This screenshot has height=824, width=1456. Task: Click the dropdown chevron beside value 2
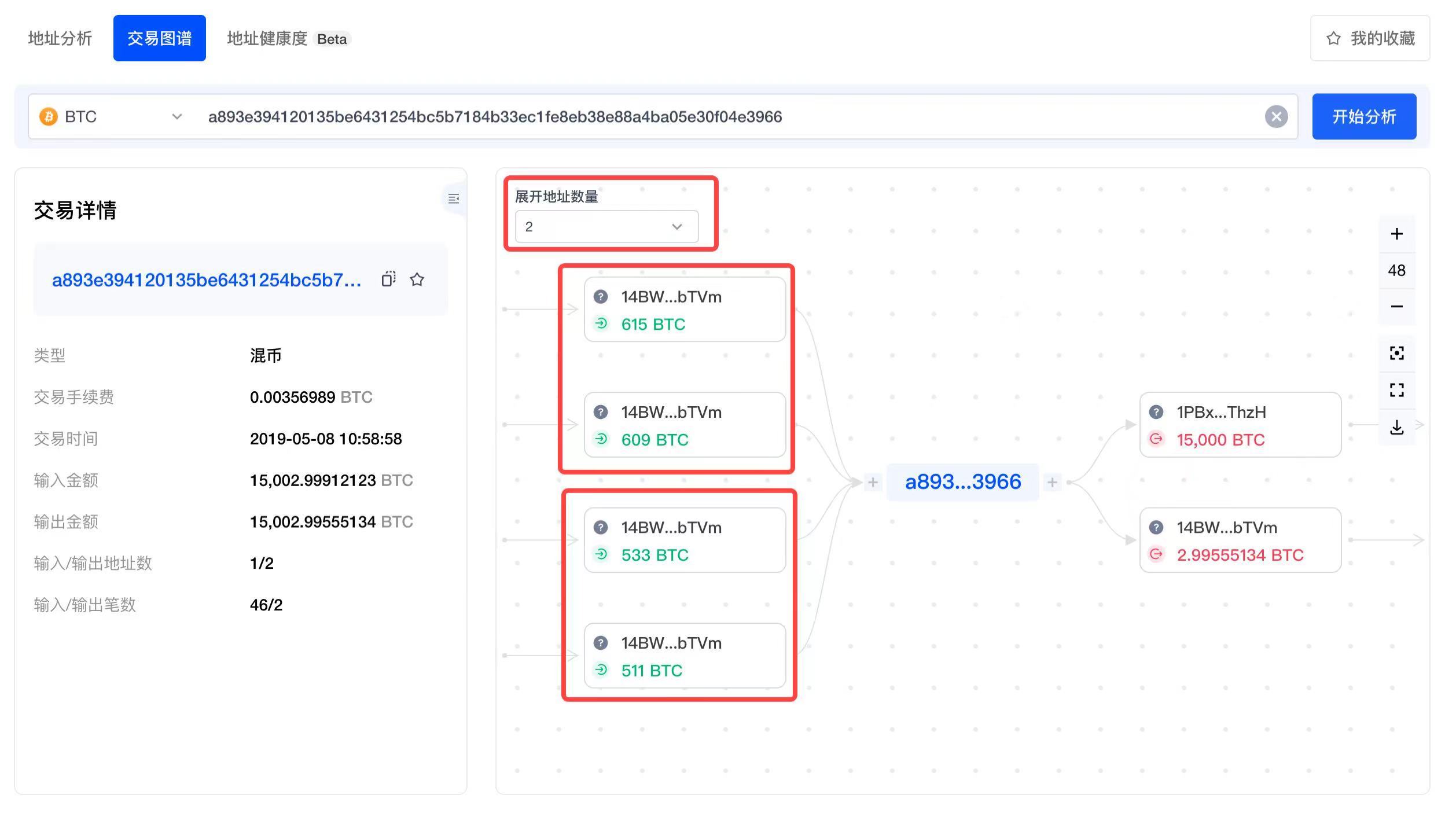677,227
